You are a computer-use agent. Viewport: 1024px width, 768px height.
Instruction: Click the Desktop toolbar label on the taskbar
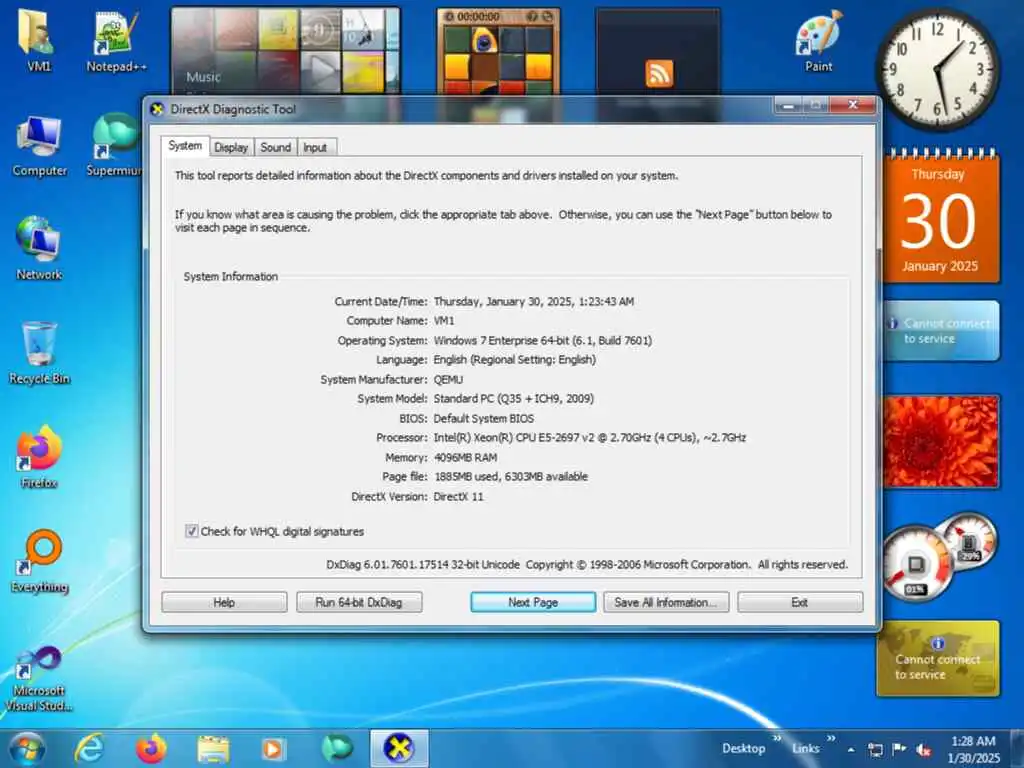(743, 748)
